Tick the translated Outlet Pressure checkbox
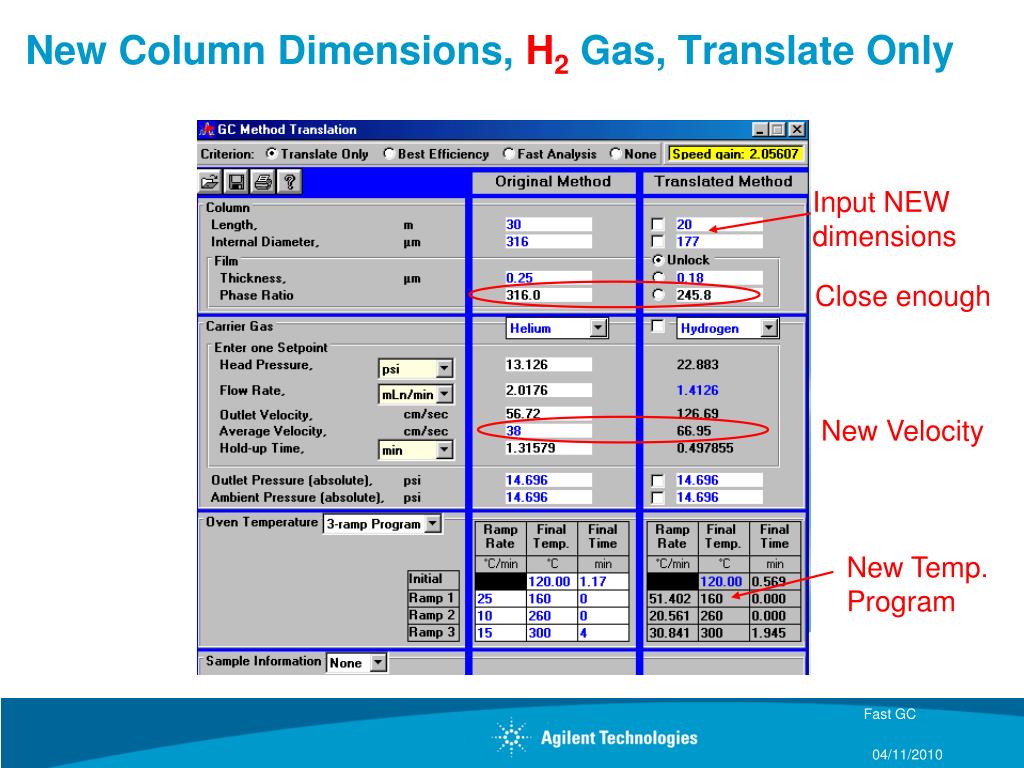Viewport: 1024px width, 768px height. point(658,481)
